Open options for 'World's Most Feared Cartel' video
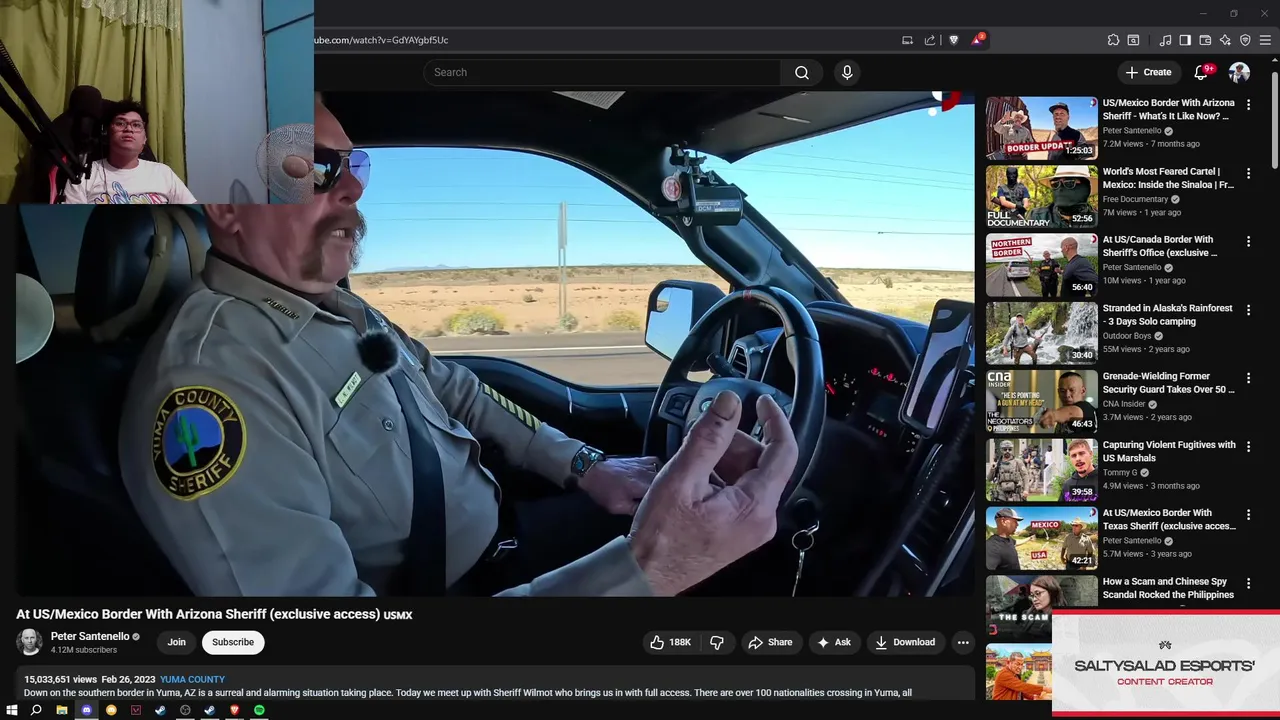 coord(1248,173)
